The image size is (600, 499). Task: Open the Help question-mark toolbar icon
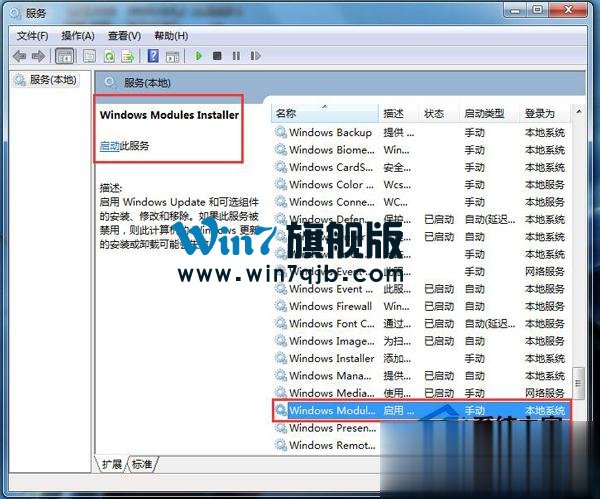[x=153, y=56]
